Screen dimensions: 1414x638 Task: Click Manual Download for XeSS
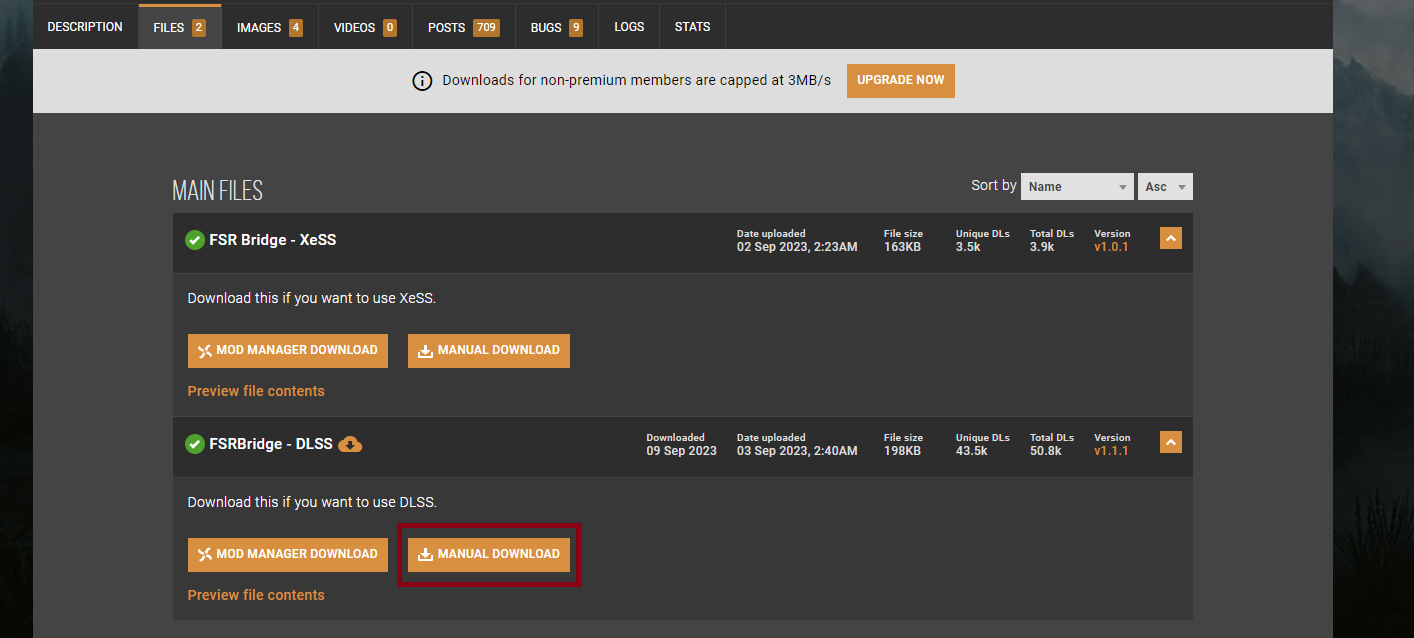[x=489, y=351]
